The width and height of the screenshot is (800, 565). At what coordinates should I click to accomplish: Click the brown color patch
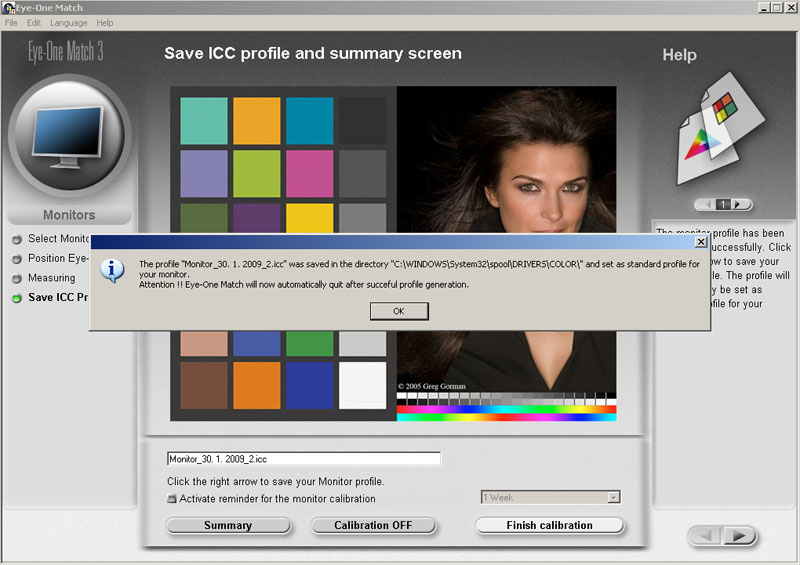(204, 385)
